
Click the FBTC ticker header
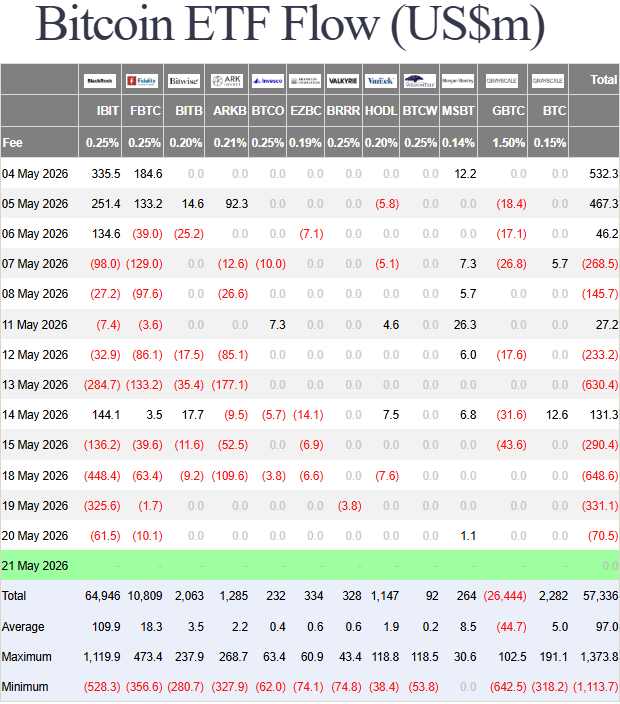click(x=145, y=110)
